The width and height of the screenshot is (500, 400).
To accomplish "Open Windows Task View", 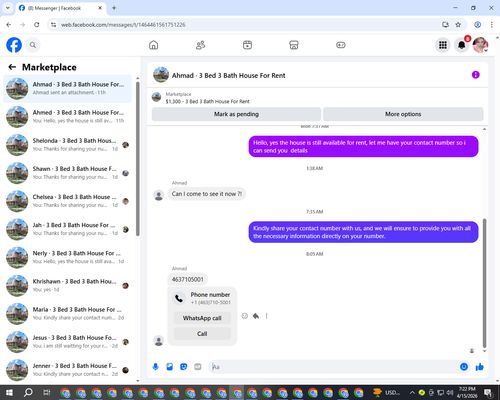I will click(x=47, y=393).
